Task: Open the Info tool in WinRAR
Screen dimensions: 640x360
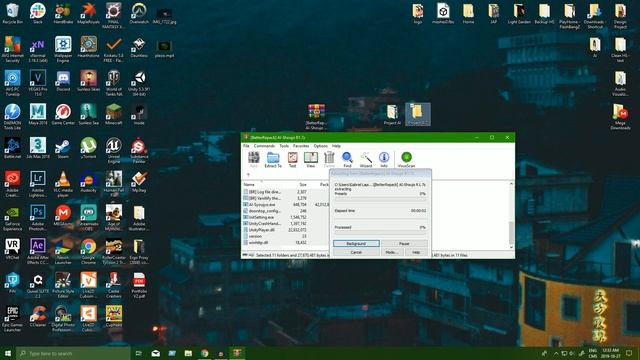Action: [384, 160]
